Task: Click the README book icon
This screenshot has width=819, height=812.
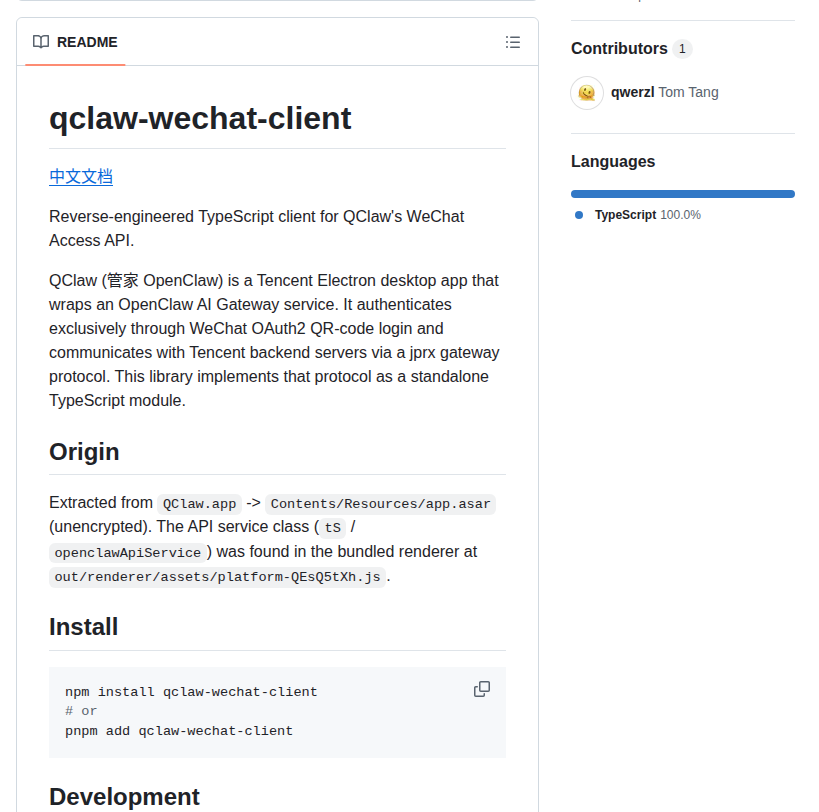Action: click(x=41, y=42)
